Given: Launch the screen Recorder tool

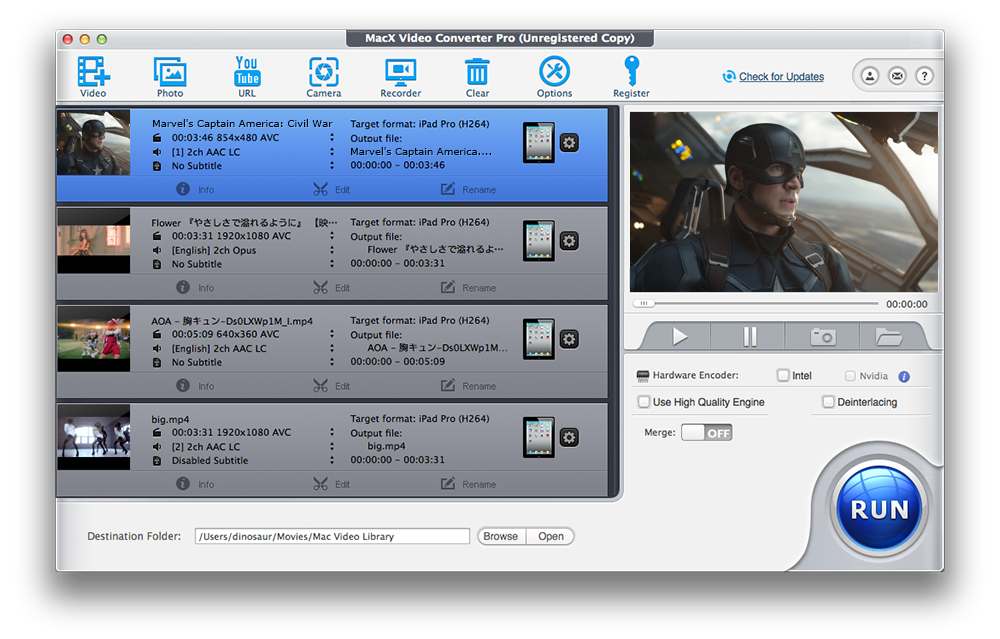Looking at the screenshot, I should coord(400,72).
